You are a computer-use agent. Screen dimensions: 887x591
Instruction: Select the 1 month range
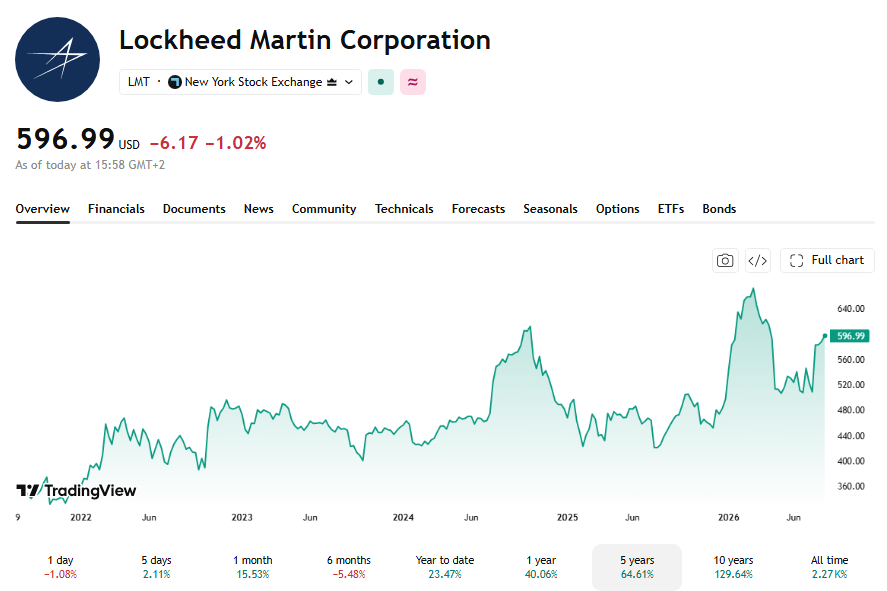[253, 567]
